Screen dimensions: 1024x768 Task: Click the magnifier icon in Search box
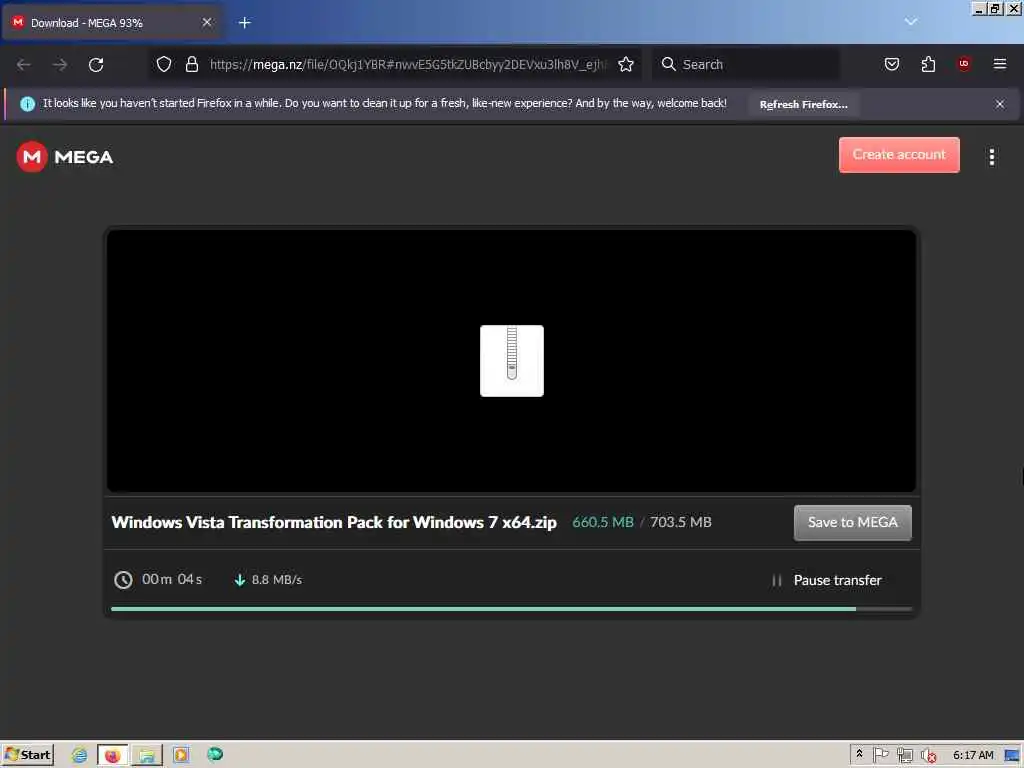click(x=668, y=64)
